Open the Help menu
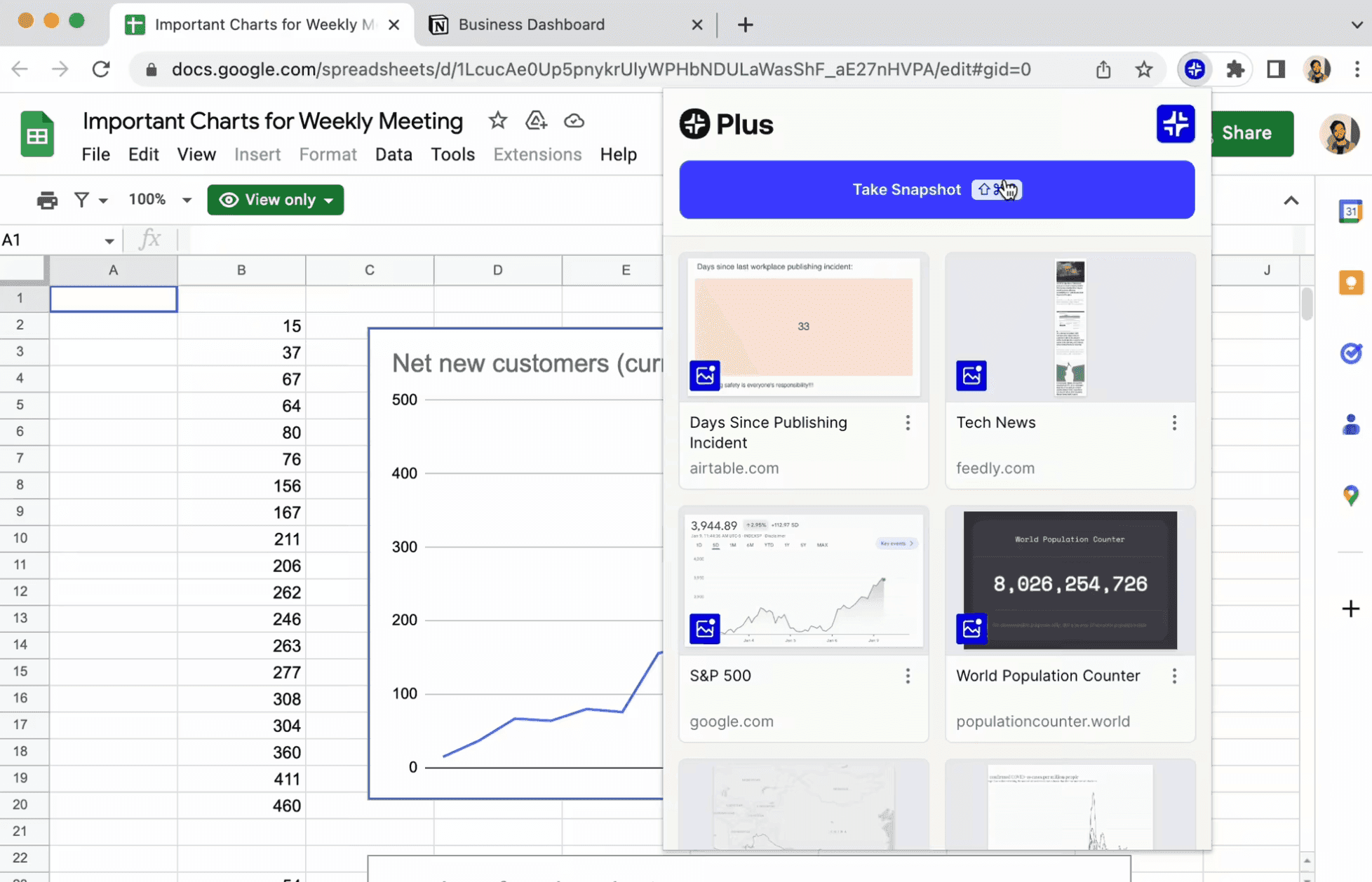 [x=618, y=154]
